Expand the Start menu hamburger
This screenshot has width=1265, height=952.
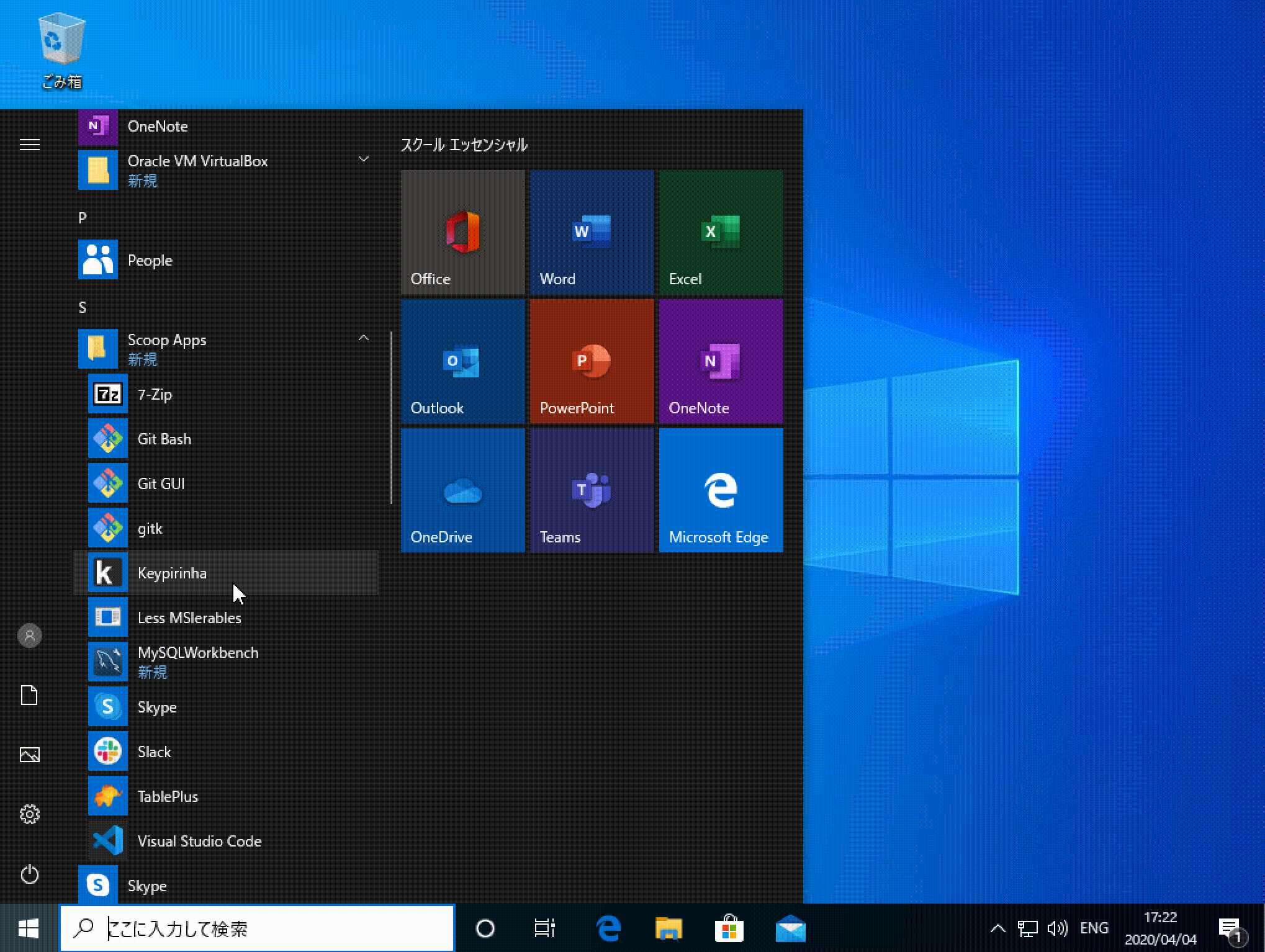pos(29,145)
